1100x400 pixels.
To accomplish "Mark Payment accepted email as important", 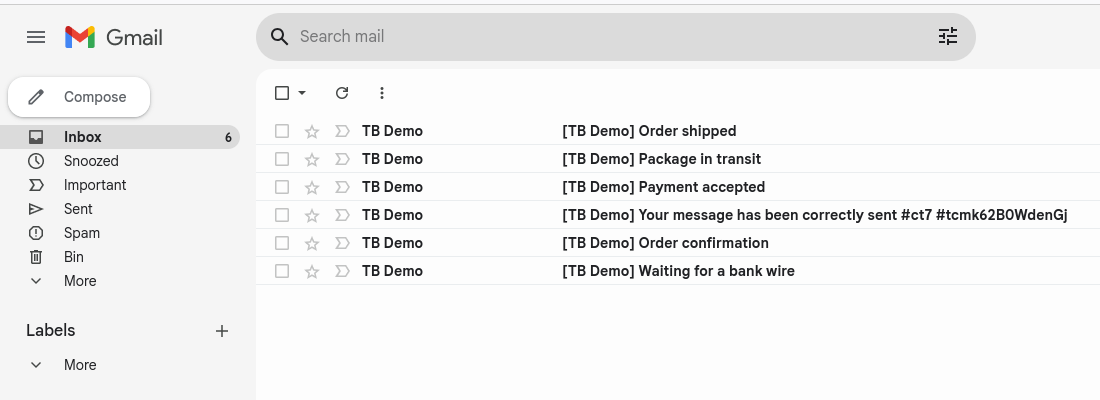I will [x=342, y=187].
